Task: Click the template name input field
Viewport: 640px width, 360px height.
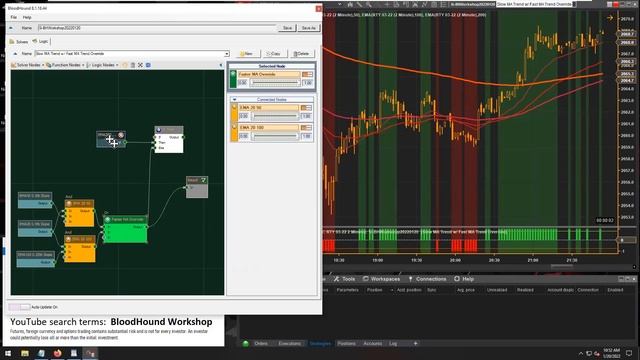Action: click(x=157, y=28)
